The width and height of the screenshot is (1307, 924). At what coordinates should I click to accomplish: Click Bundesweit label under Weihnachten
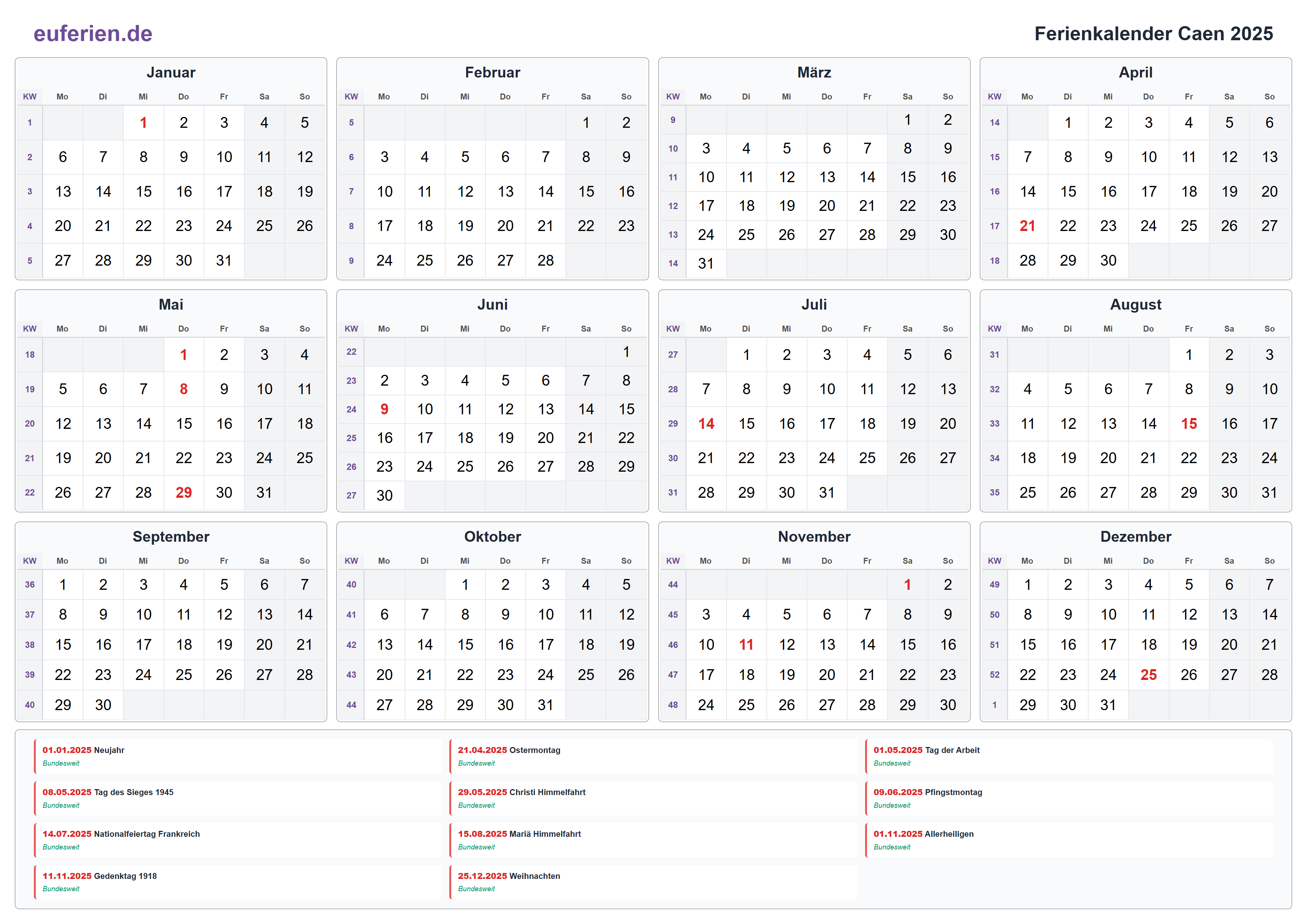pos(477,889)
